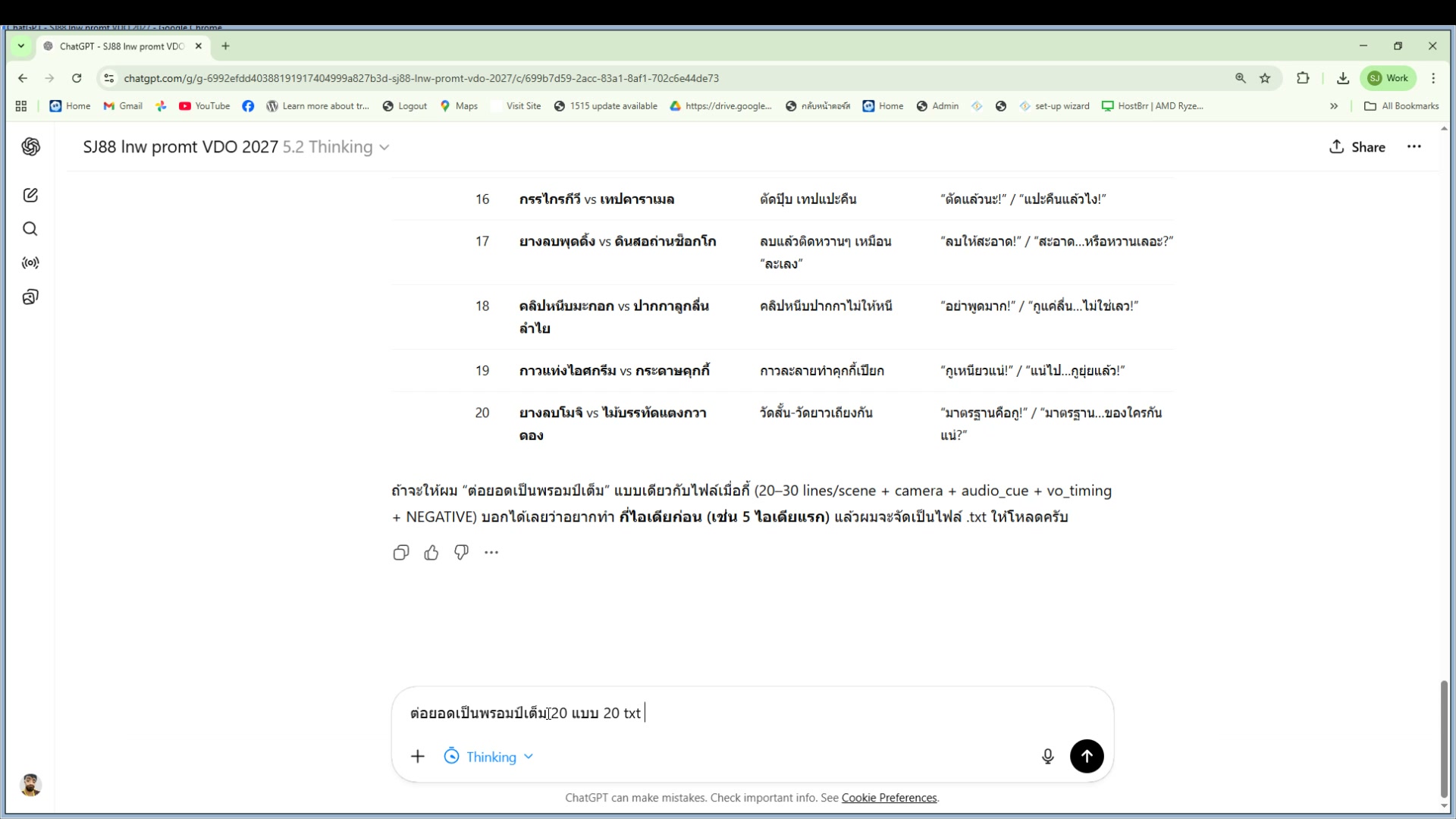Viewport: 1456px width, 819px height.
Task: Send the message with arrow button
Action: coord(1087,756)
